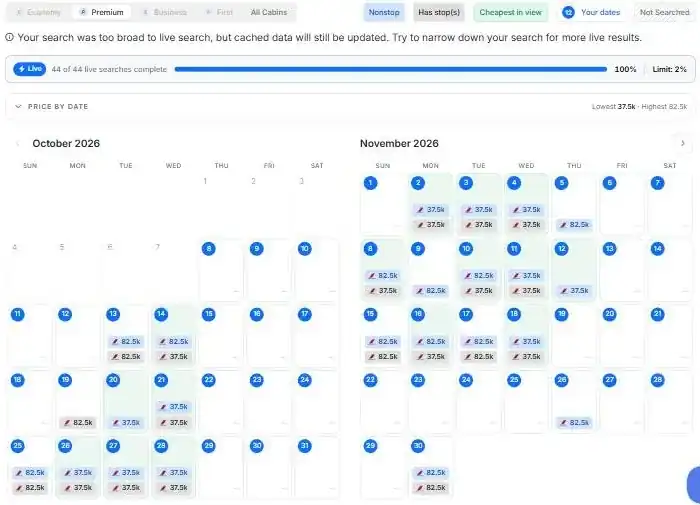This screenshot has width=700, height=505.
Task: Switch to the Economy cabin tab
Action: coord(38,12)
